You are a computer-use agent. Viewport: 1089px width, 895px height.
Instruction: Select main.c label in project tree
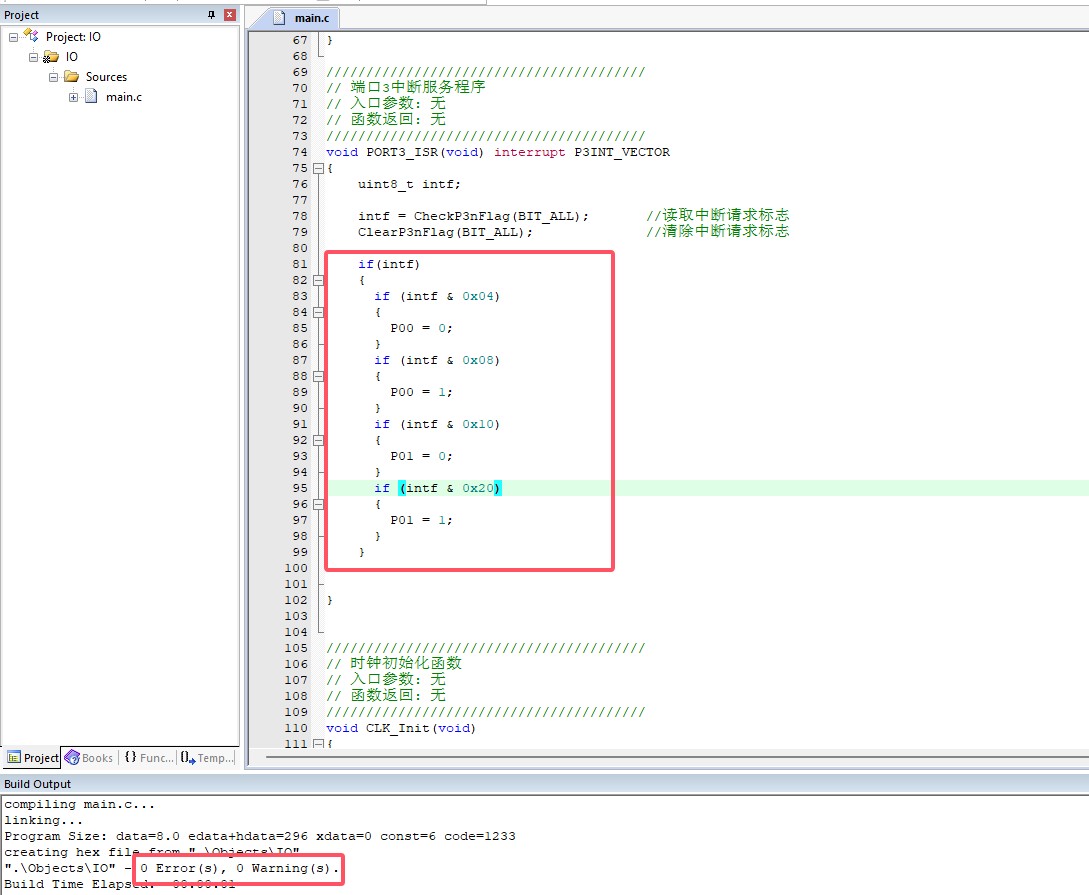[124, 97]
